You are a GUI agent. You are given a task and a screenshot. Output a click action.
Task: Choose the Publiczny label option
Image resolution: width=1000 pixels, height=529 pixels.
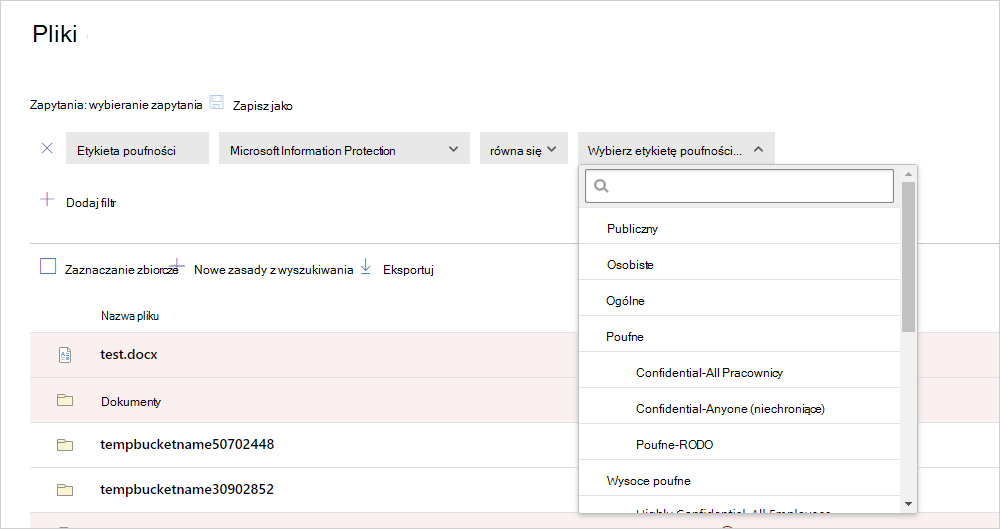(x=739, y=228)
